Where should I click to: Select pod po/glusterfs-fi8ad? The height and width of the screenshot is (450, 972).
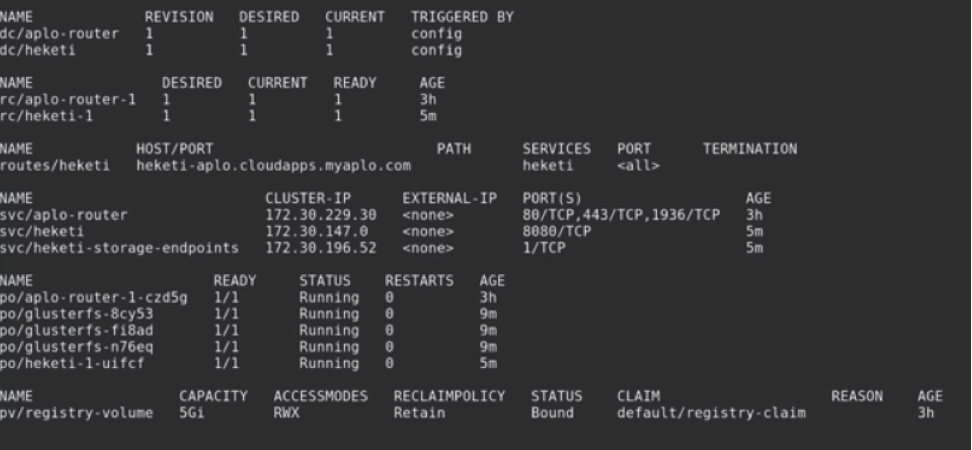(68, 330)
